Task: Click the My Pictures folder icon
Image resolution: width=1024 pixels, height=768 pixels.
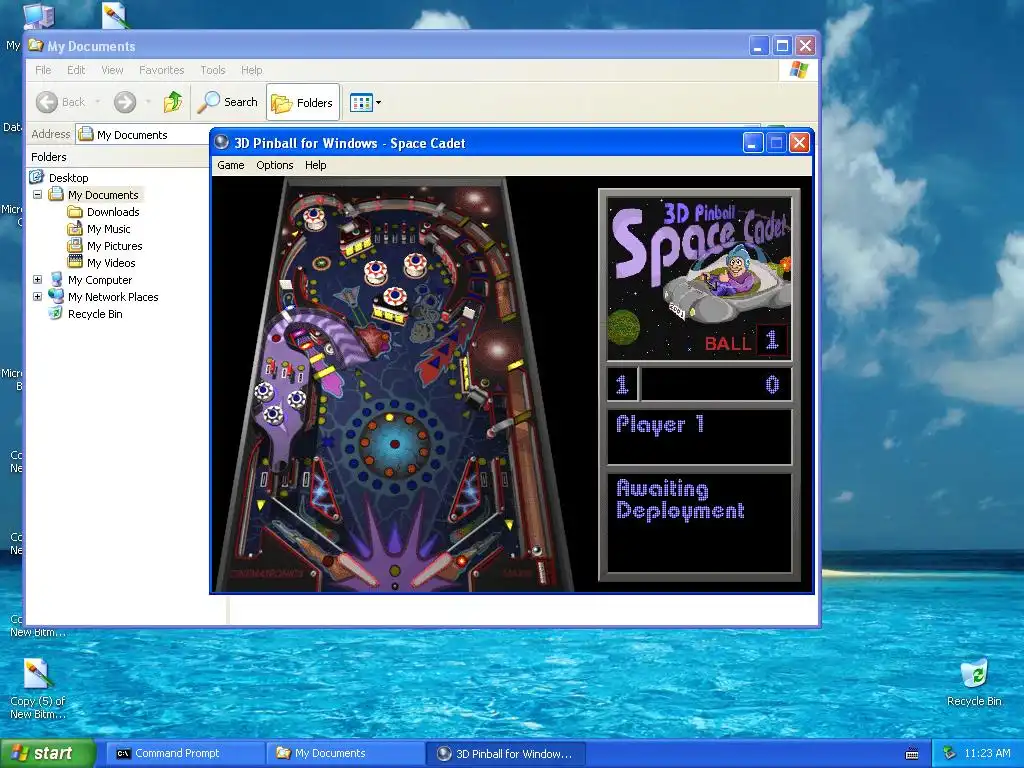Action: click(x=75, y=246)
